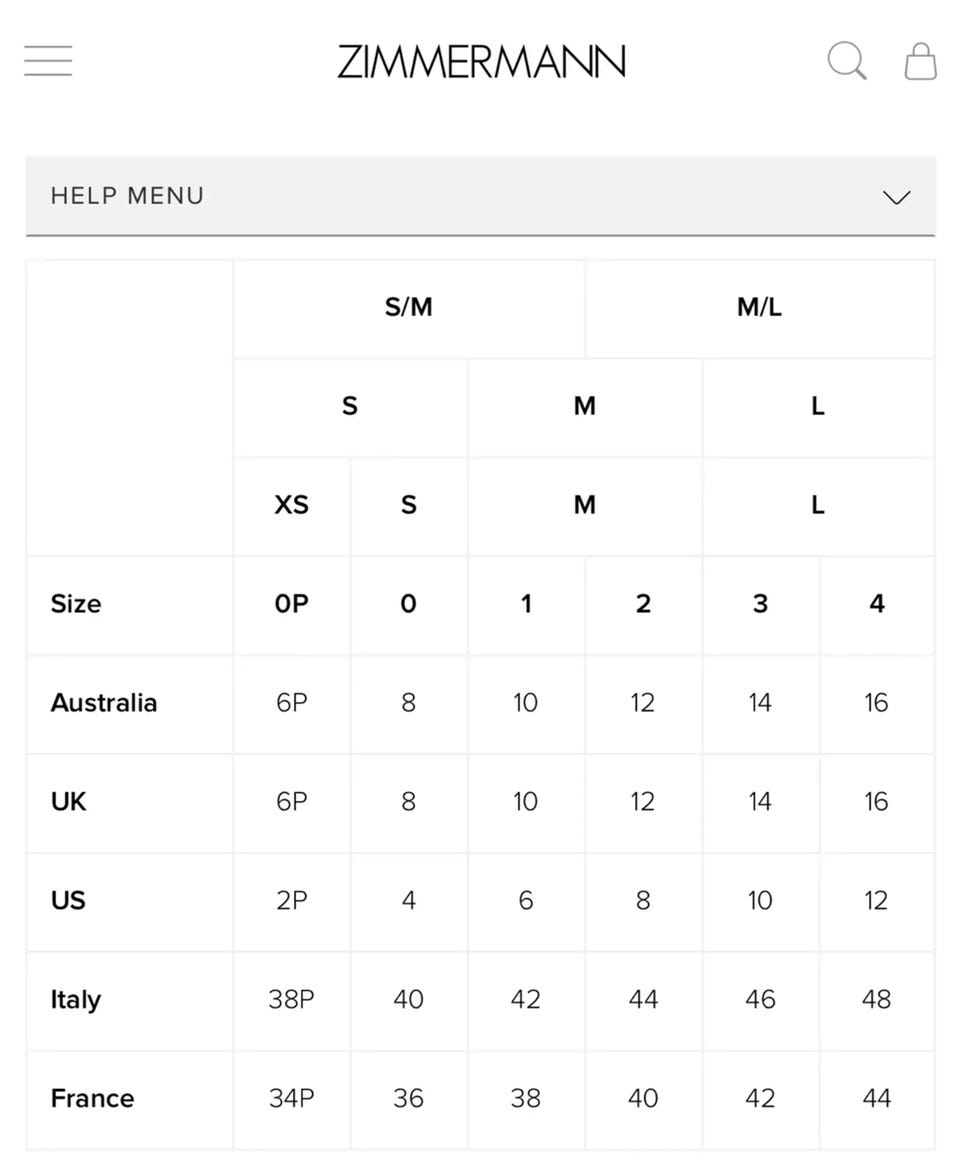Click the UK row label
Screen dimensions: 960x1176
(x=69, y=802)
